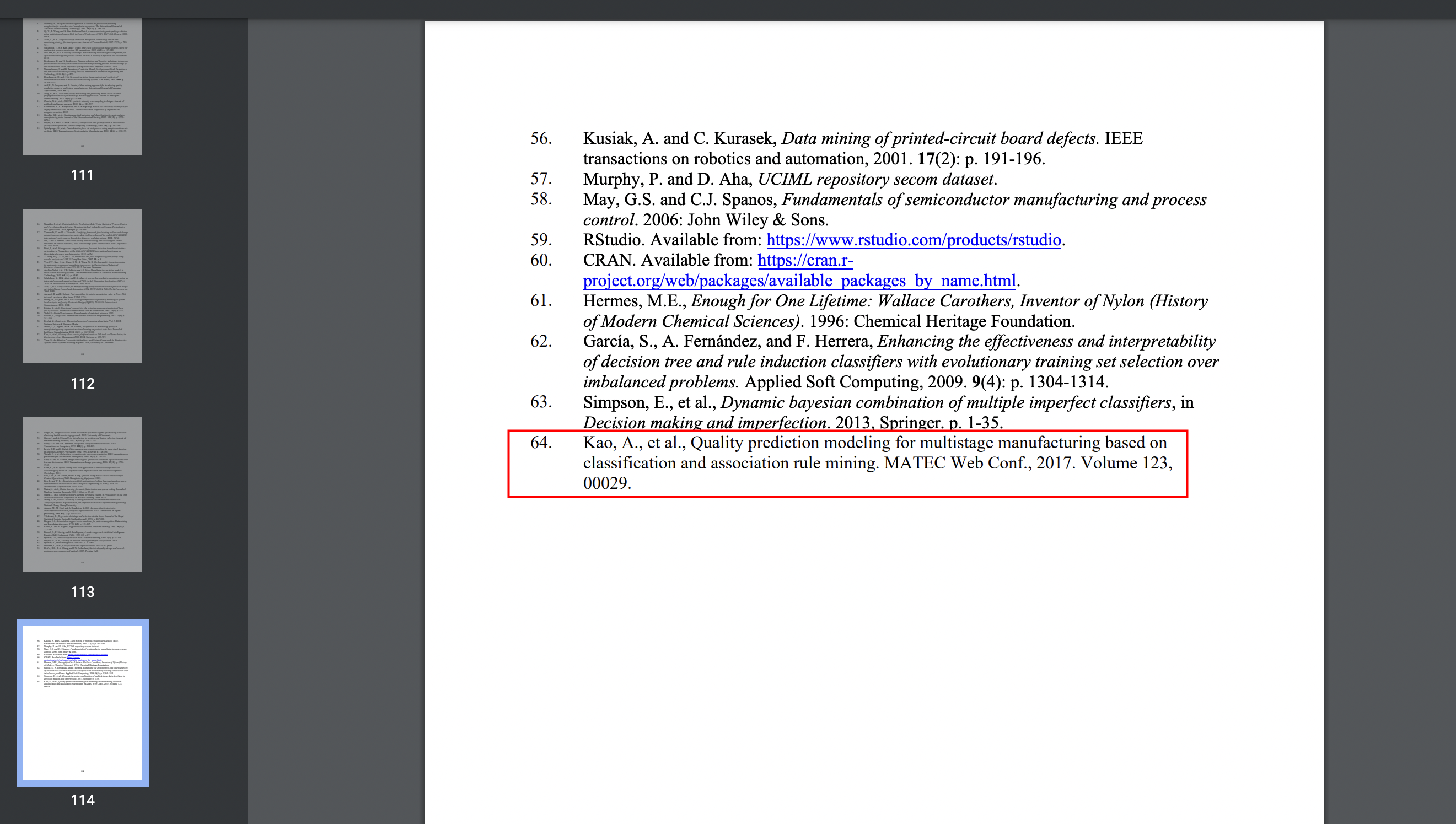
Task: Click the Hermes, M.E. reference entry
Action: (869, 311)
